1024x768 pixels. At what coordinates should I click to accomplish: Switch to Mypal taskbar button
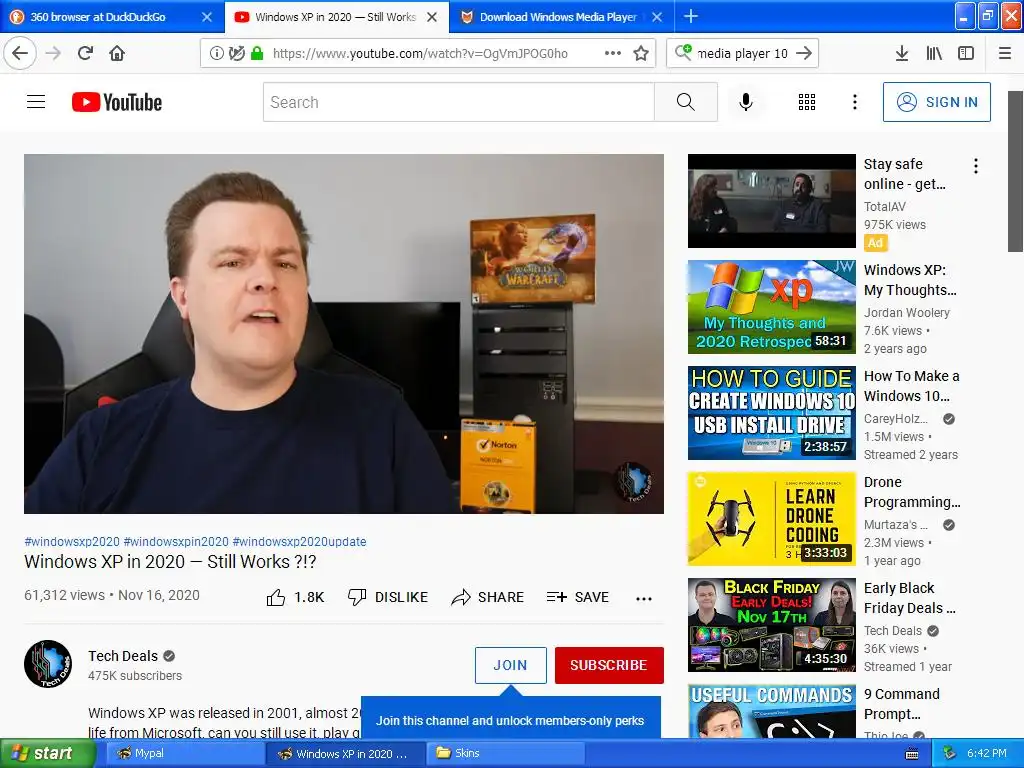click(184, 753)
